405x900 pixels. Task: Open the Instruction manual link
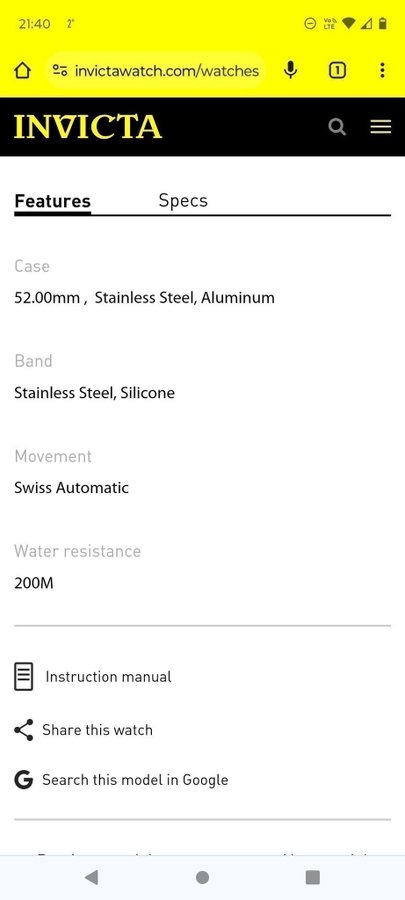[108, 677]
